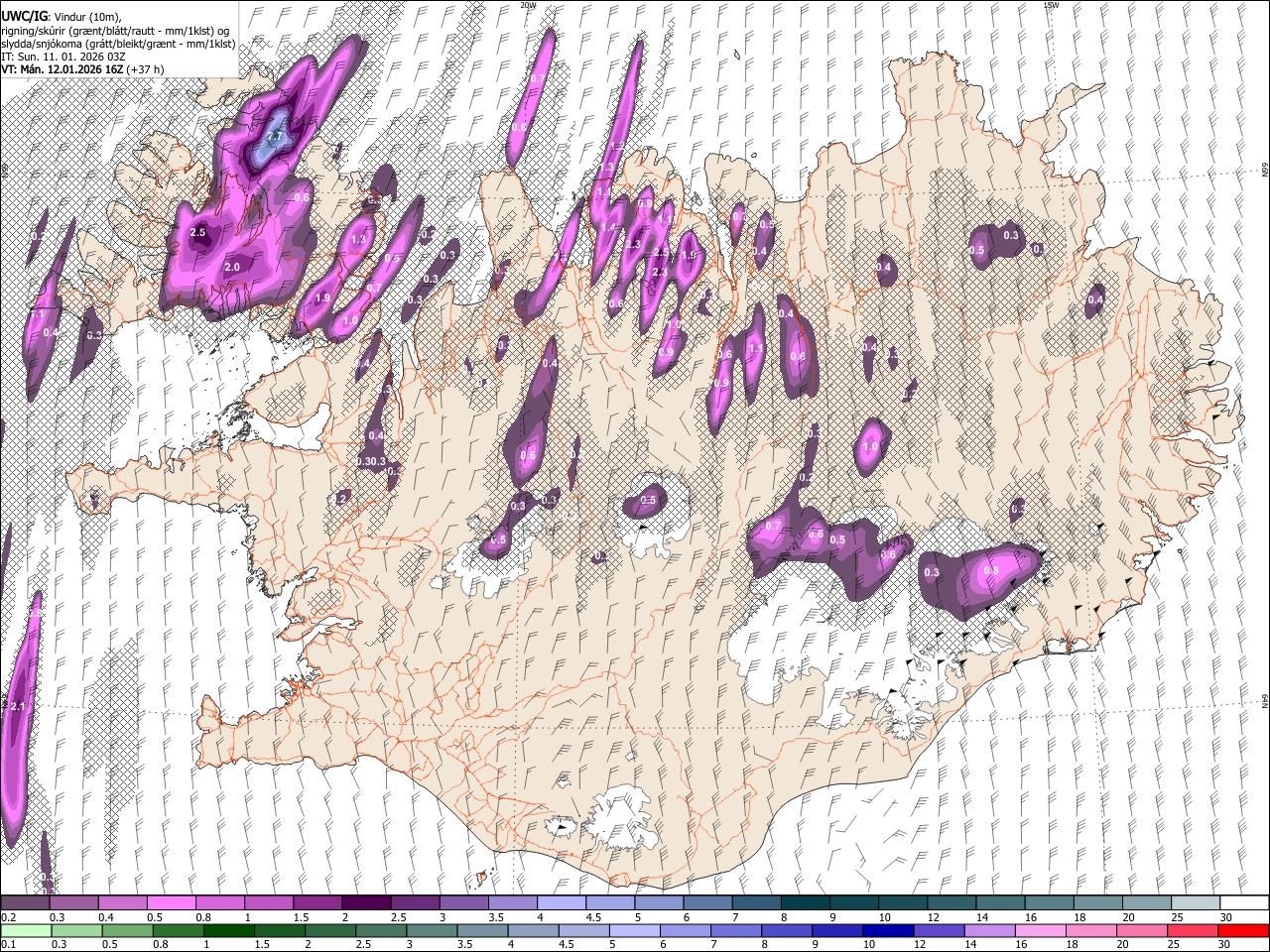Select lower blue swatch between 8 and 9
Screen dimensions: 1270x952
pyautogui.click(x=787, y=930)
